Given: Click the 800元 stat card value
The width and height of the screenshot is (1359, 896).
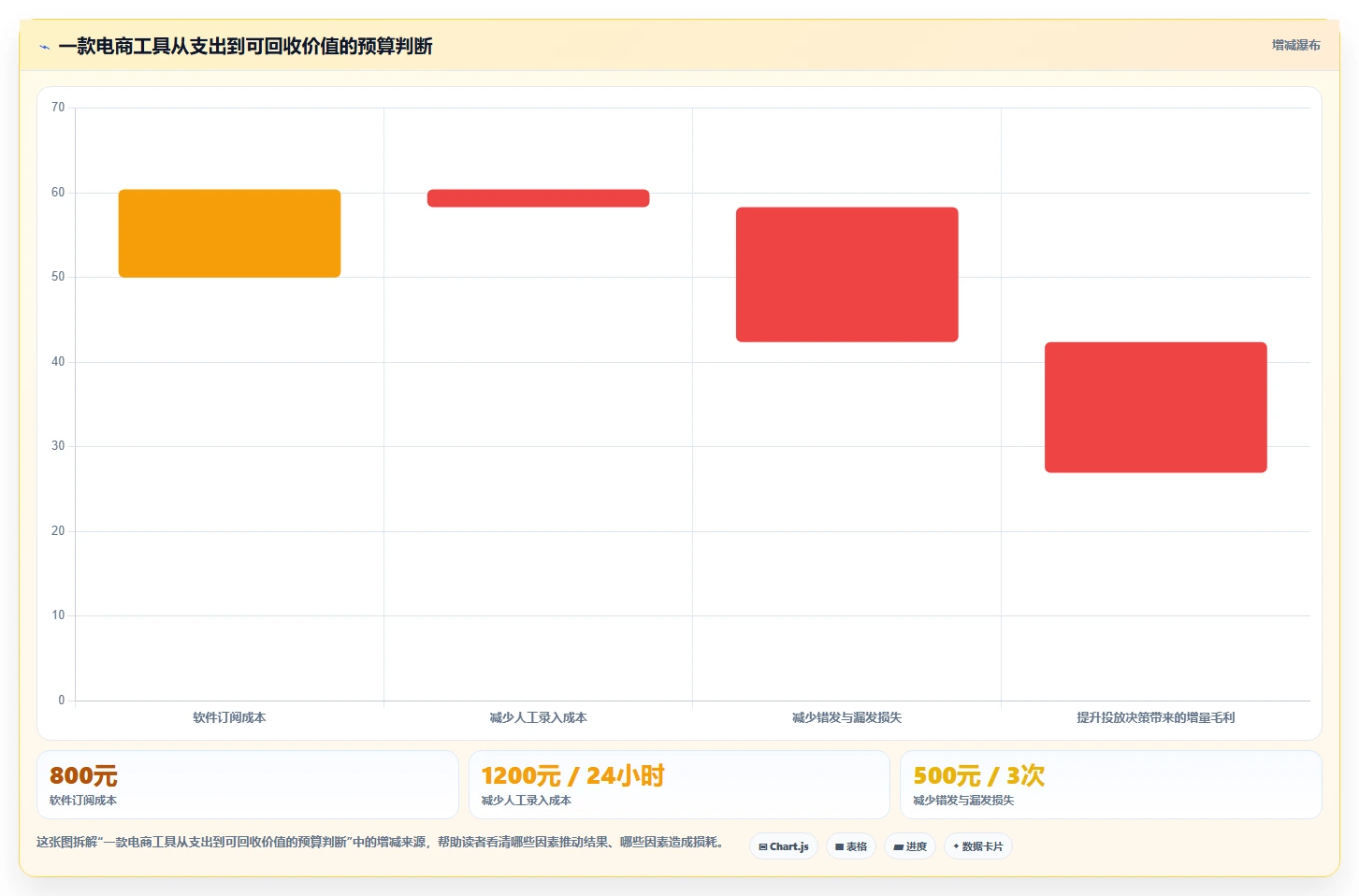Looking at the screenshot, I should pos(83,775).
